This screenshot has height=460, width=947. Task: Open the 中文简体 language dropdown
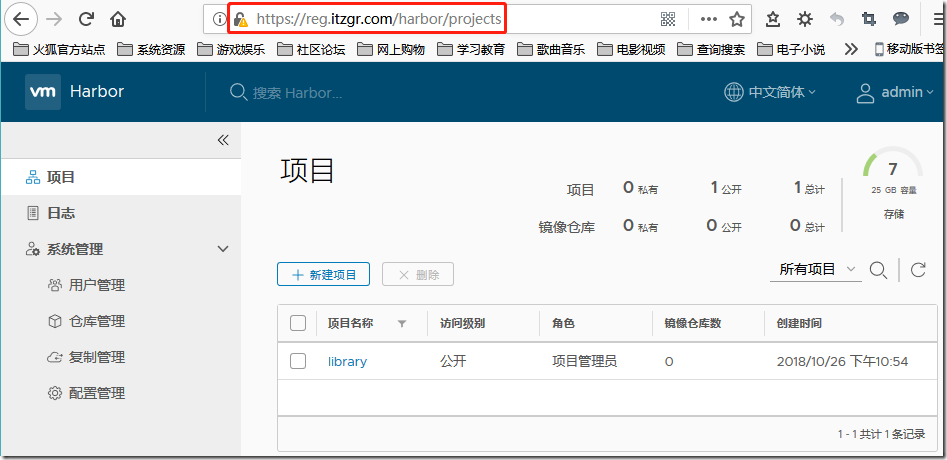click(x=770, y=92)
